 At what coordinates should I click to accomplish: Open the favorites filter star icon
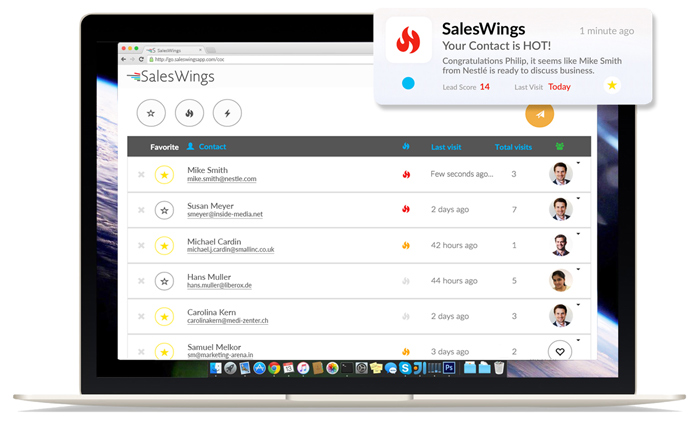[x=151, y=113]
